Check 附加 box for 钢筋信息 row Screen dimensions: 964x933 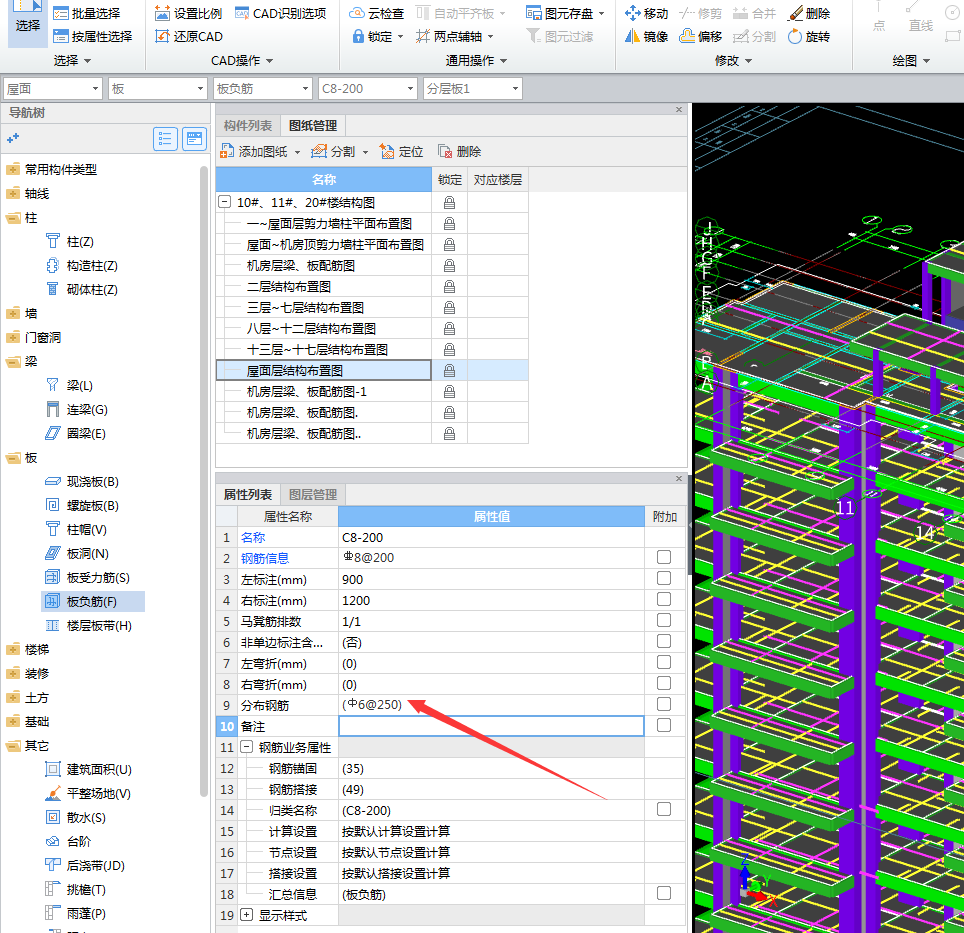664,557
